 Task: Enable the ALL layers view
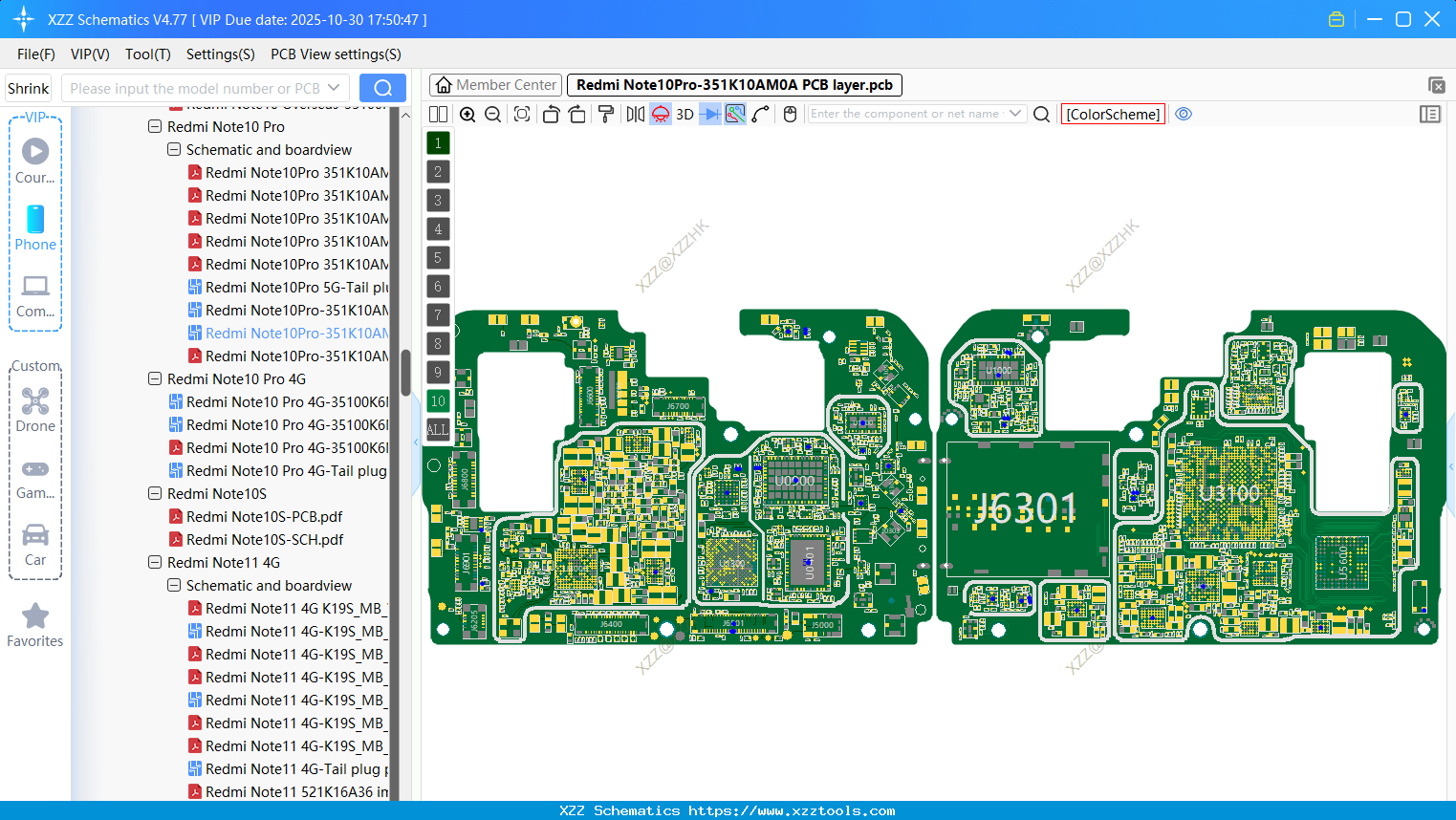click(x=438, y=429)
